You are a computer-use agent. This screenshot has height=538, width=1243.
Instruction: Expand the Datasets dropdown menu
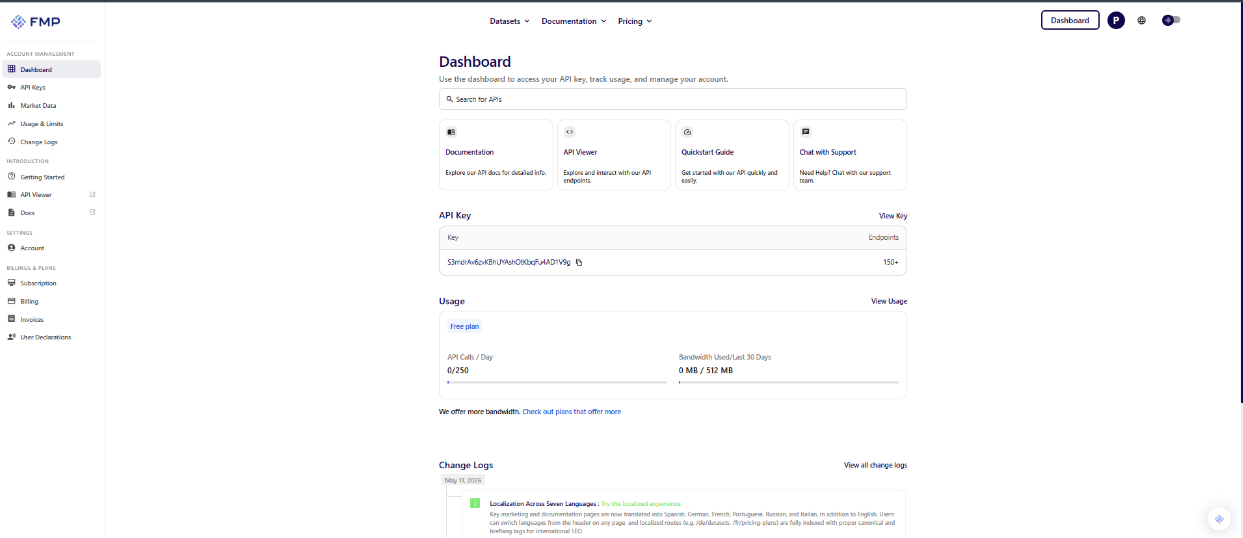pyautogui.click(x=509, y=21)
